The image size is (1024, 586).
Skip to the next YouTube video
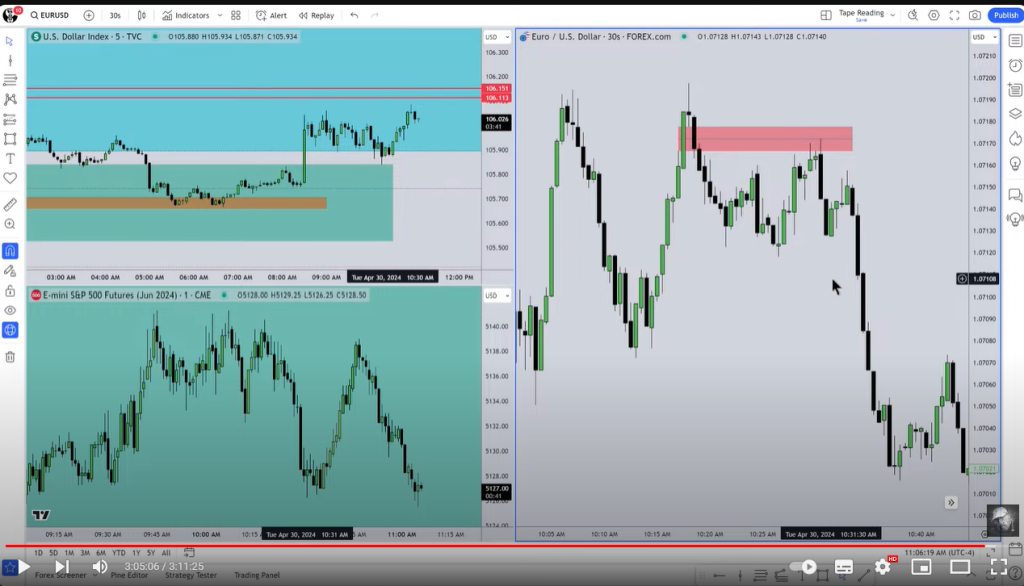tap(61, 566)
